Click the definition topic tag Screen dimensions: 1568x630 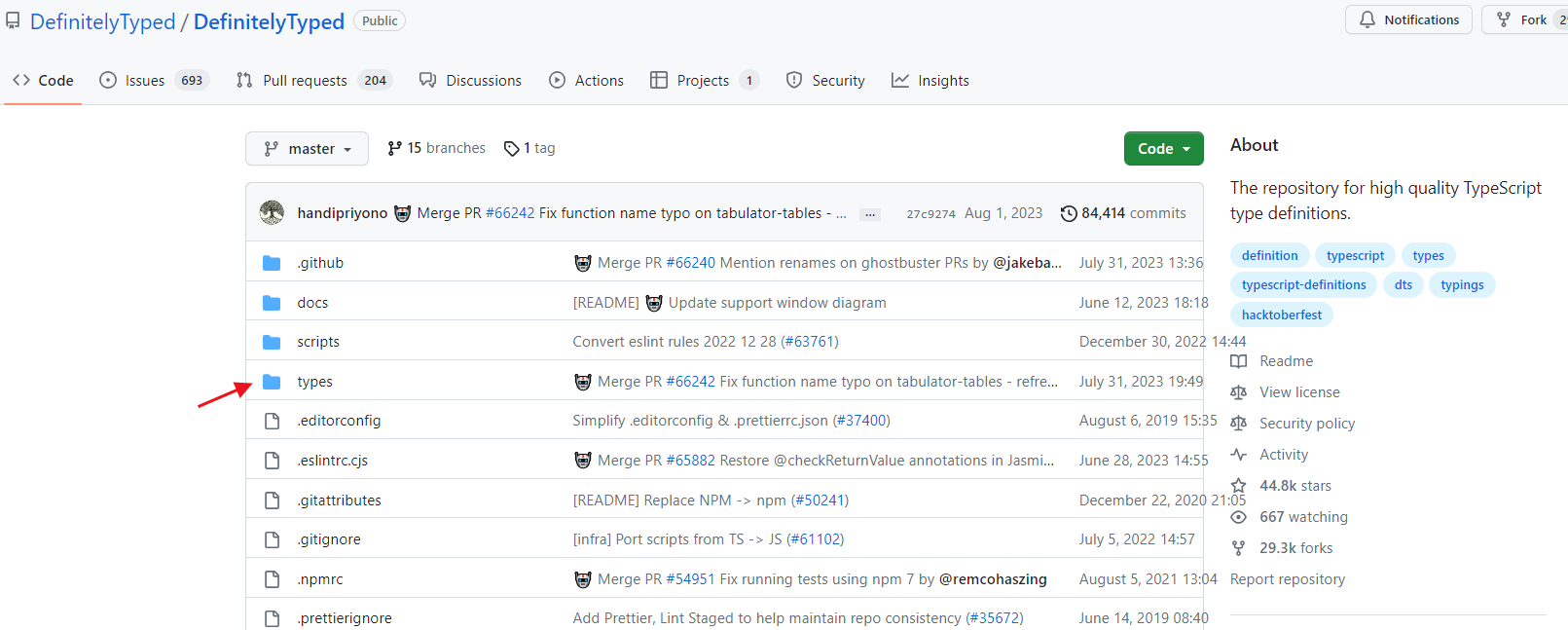tap(1269, 255)
